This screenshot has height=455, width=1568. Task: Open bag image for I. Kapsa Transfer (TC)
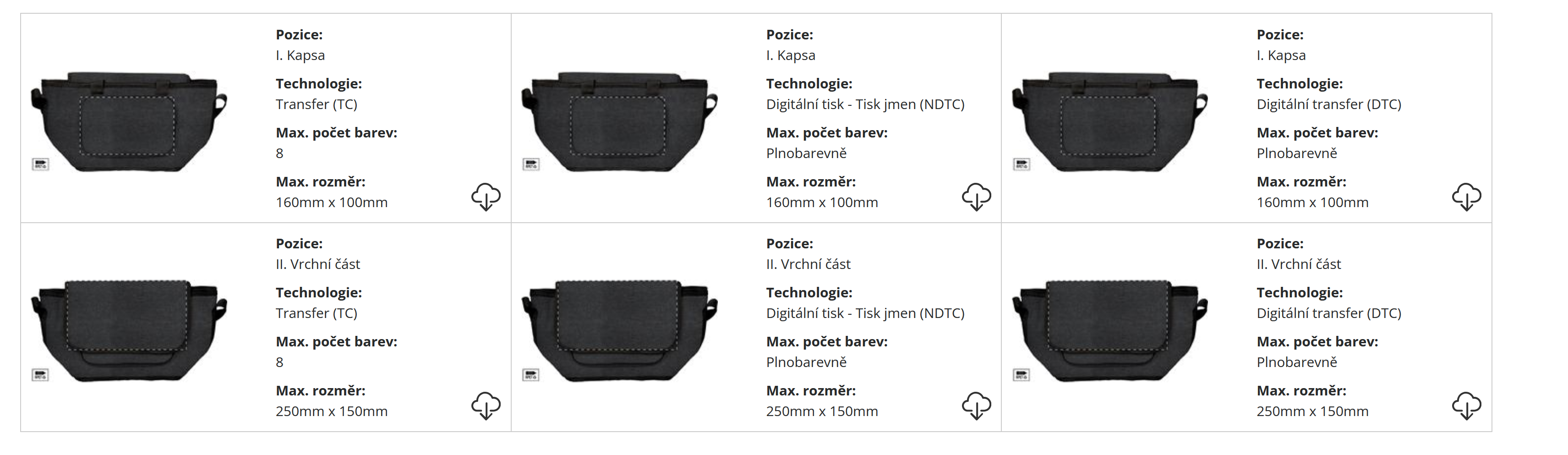(128, 122)
